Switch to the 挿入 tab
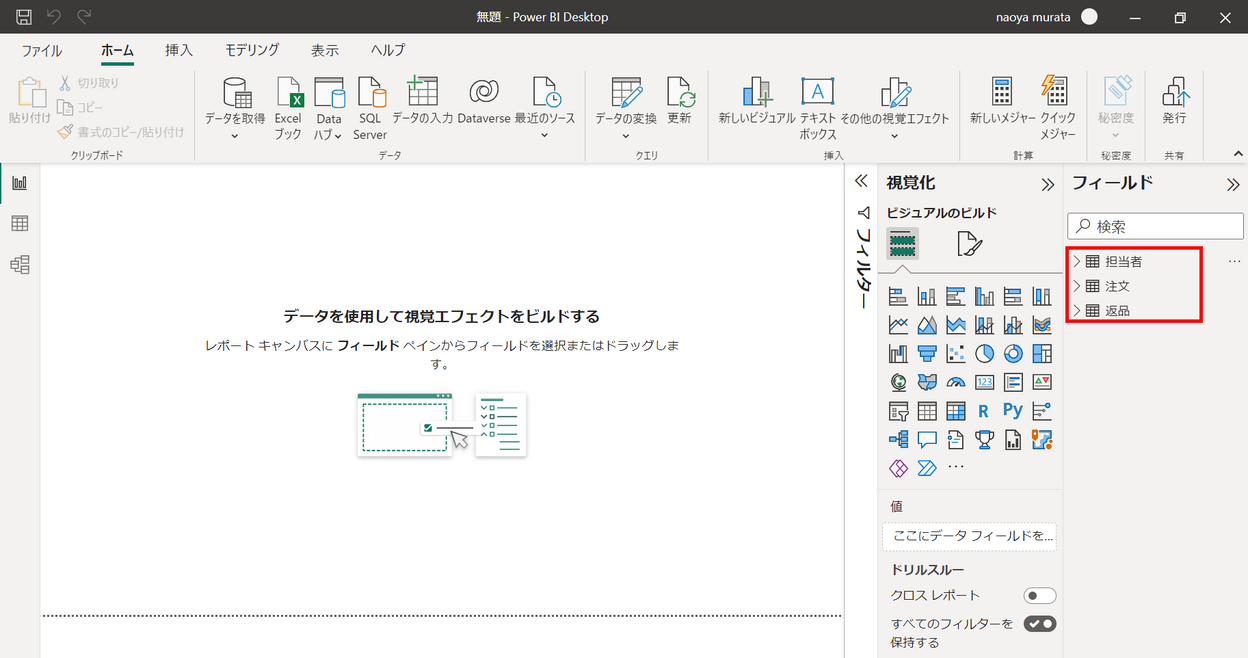Screen dimensions: 1248x658 tap(179, 50)
